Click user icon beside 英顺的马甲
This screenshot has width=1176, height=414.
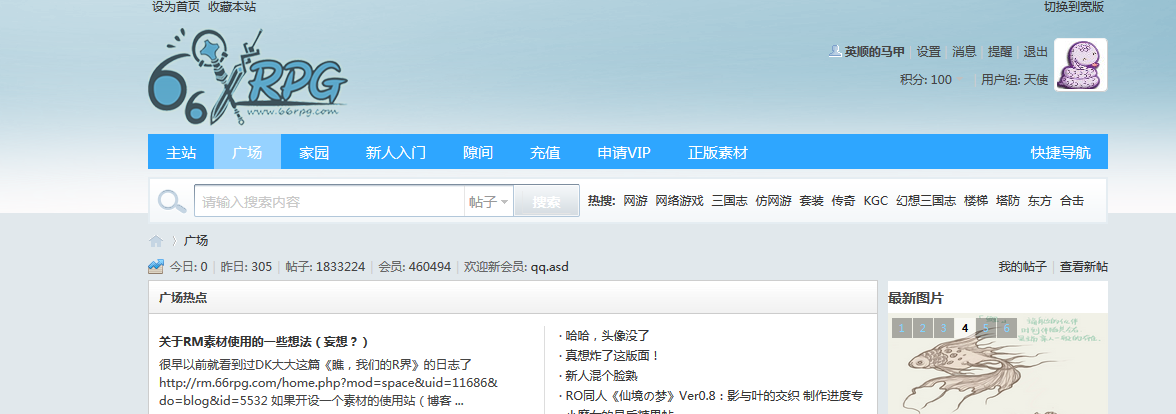point(835,51)
